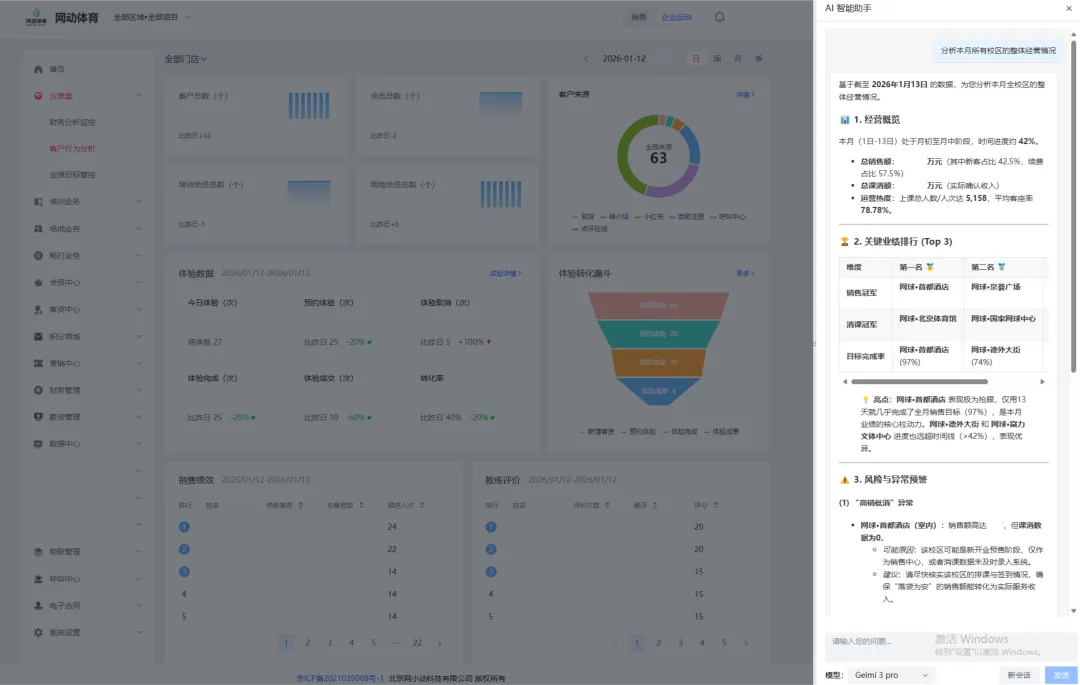Viewport: 1080px width, 685px height.
Task: Switch date range to 周 view
Action: click(x=717, y=59)
